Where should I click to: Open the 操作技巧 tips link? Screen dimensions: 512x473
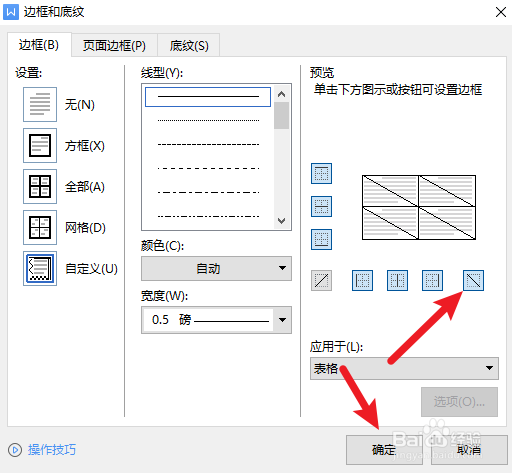[52, 450]
